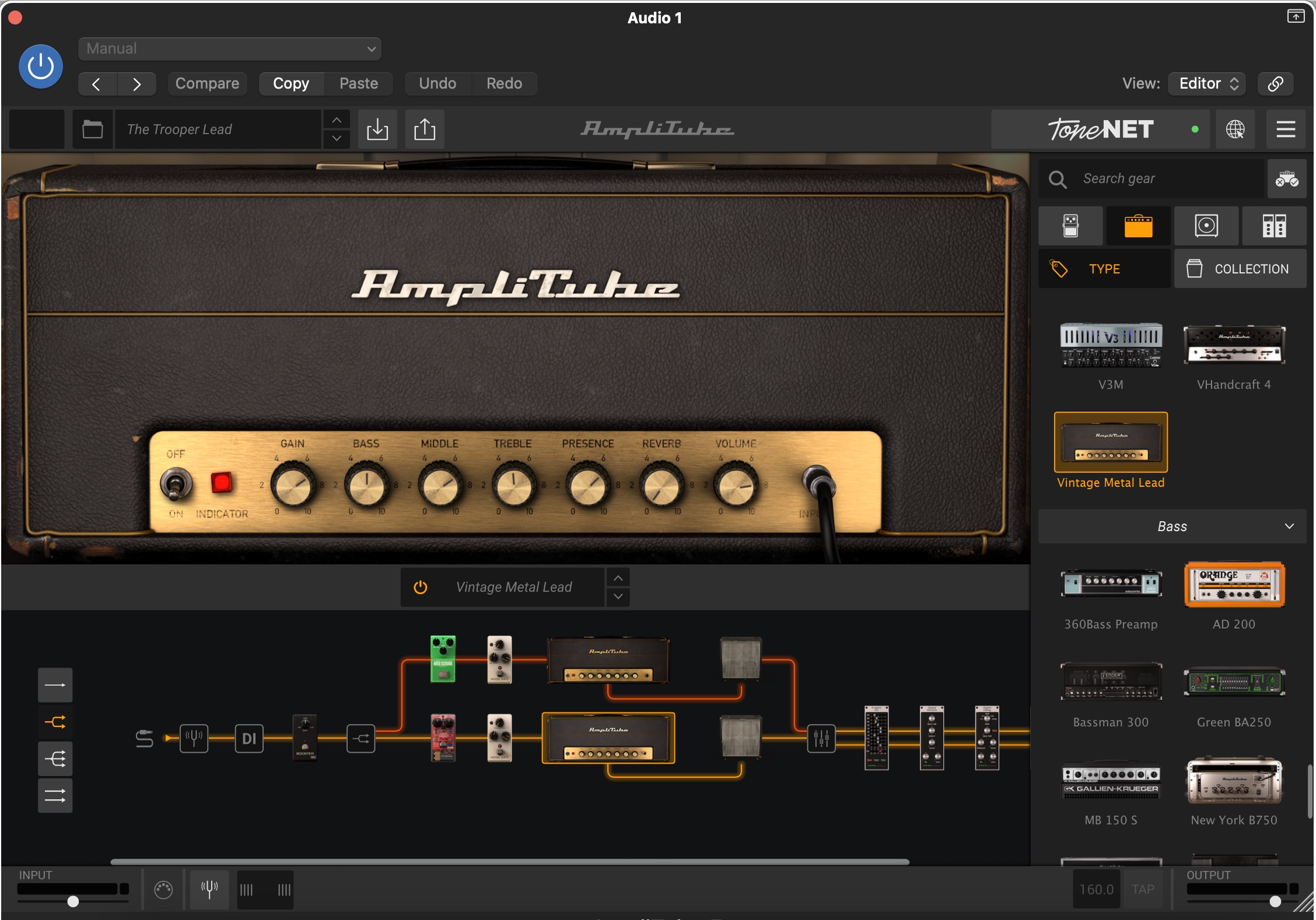Click the Search gear field

[1151, 179]
